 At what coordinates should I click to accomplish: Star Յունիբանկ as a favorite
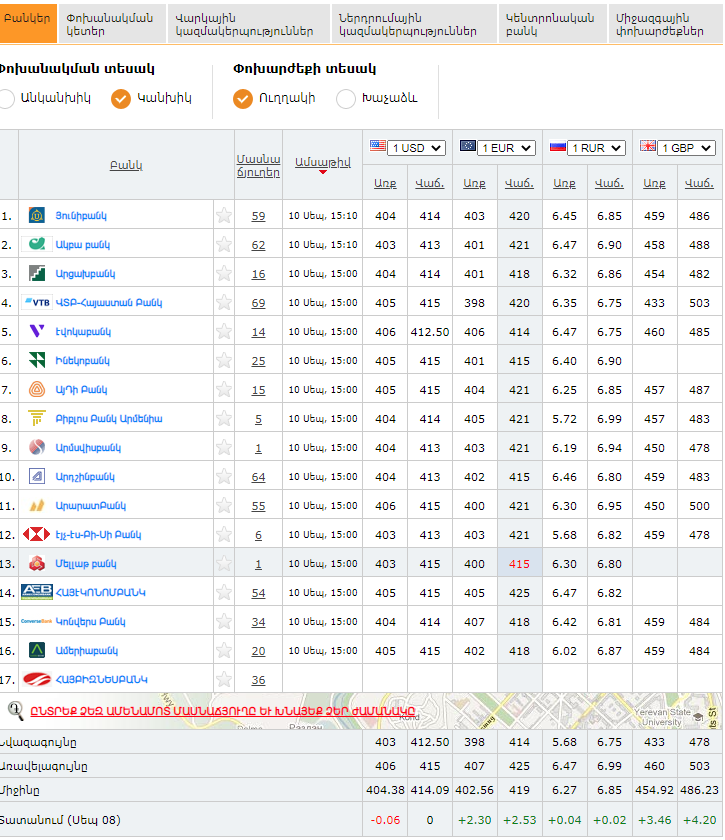click(224, 215)
